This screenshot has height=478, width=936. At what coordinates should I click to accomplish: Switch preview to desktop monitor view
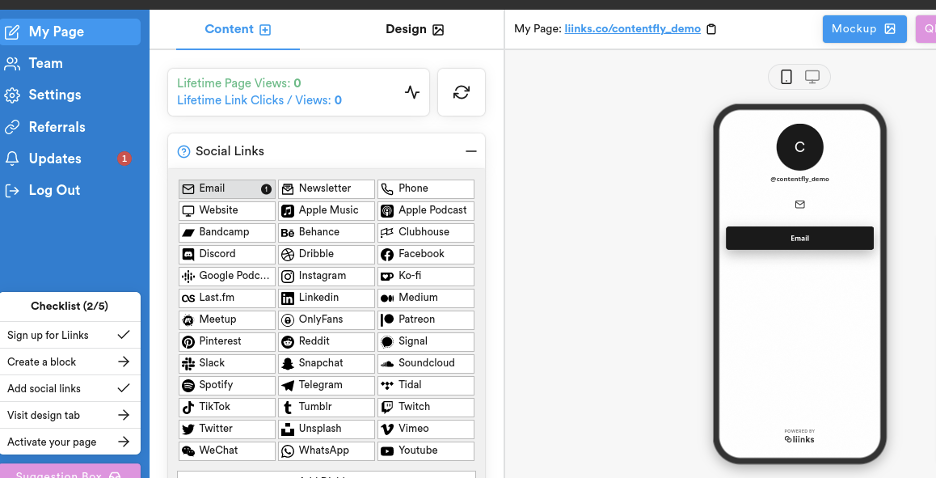pyautogui.click(x=812, y=77)
